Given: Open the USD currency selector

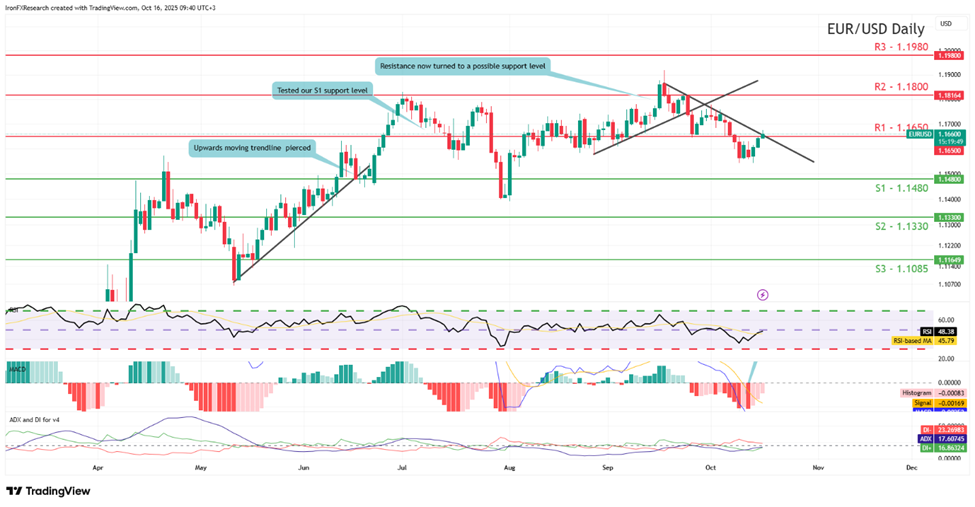Looking at the screenshot, I should pos(946,22).
